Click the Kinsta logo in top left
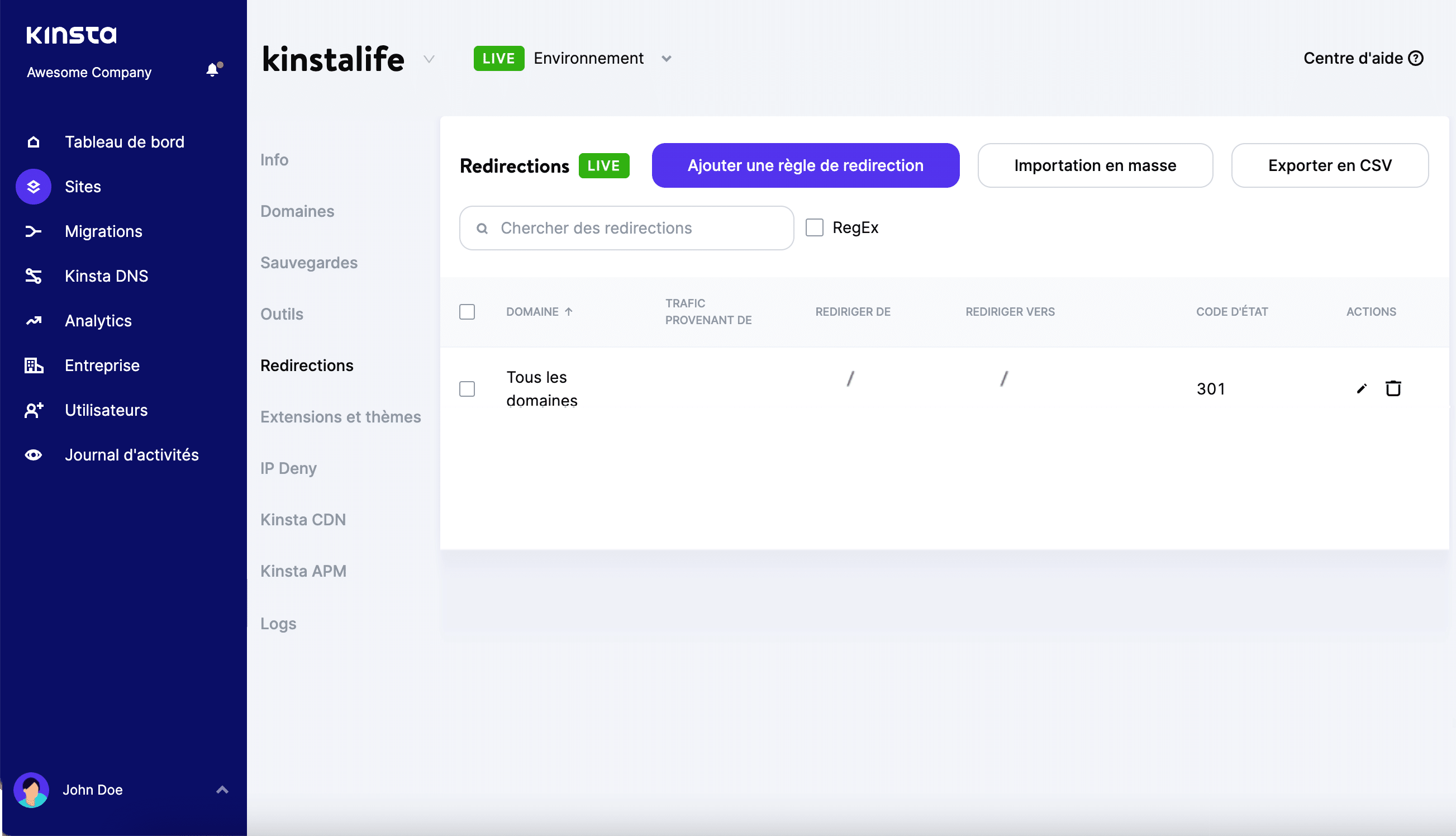1456x836 pixels. click(x=70, y=36)
